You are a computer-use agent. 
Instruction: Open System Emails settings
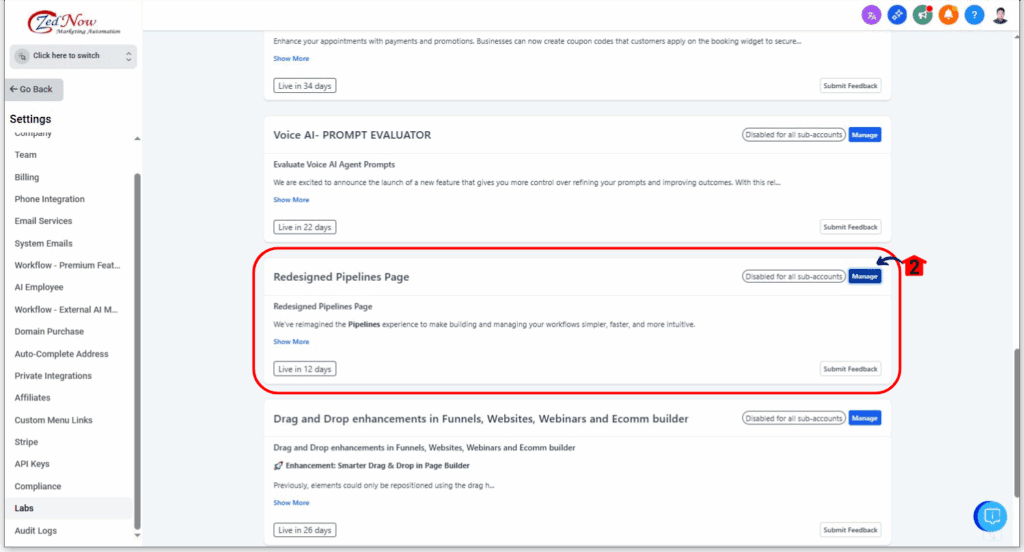[43, 243]
